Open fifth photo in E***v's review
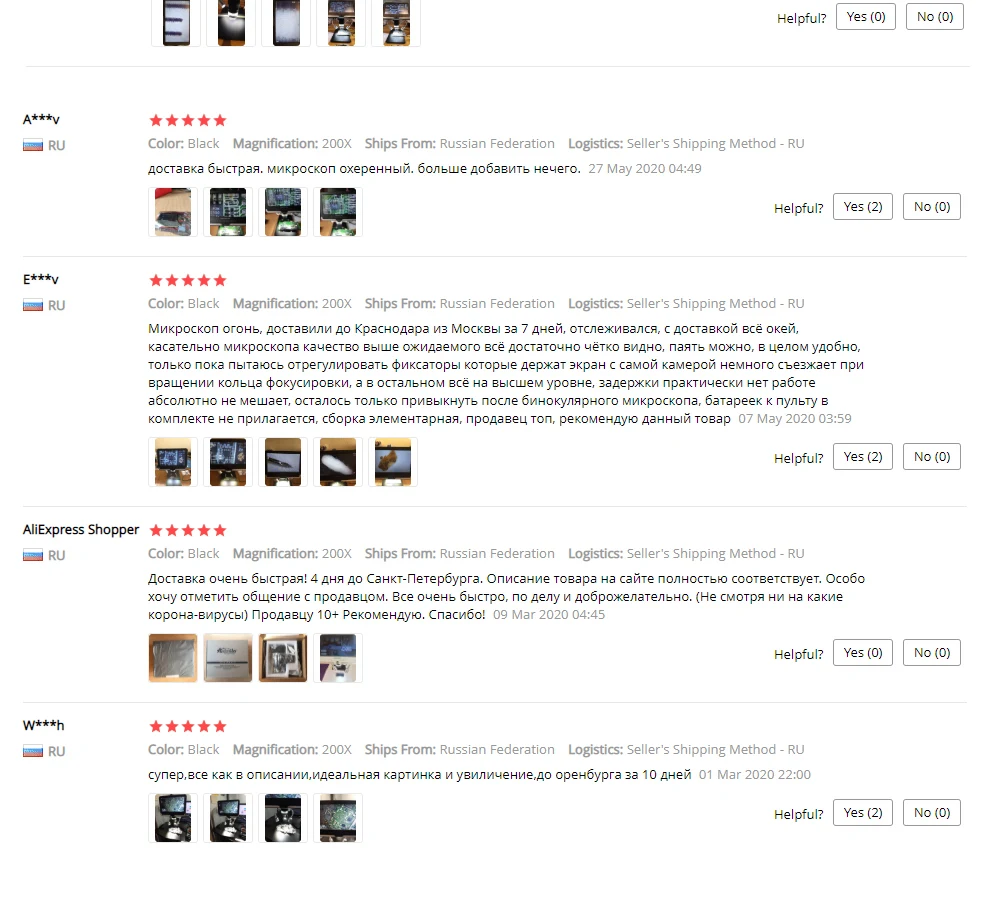This screenshot has height=900, width=1000. (x=393, y=462)
